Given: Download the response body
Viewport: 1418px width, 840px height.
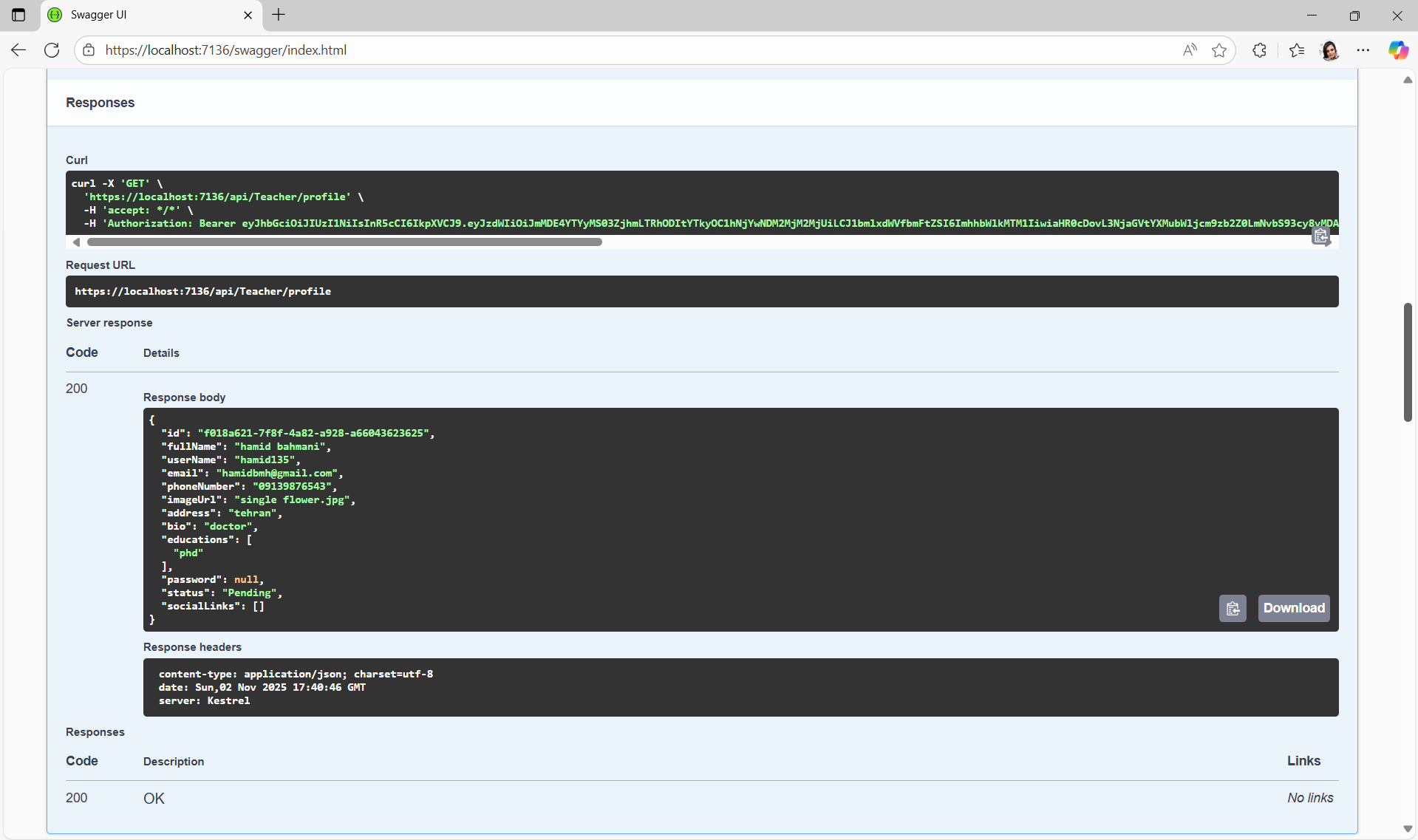Looking at the screenshot, I should tap(1293, 608).
